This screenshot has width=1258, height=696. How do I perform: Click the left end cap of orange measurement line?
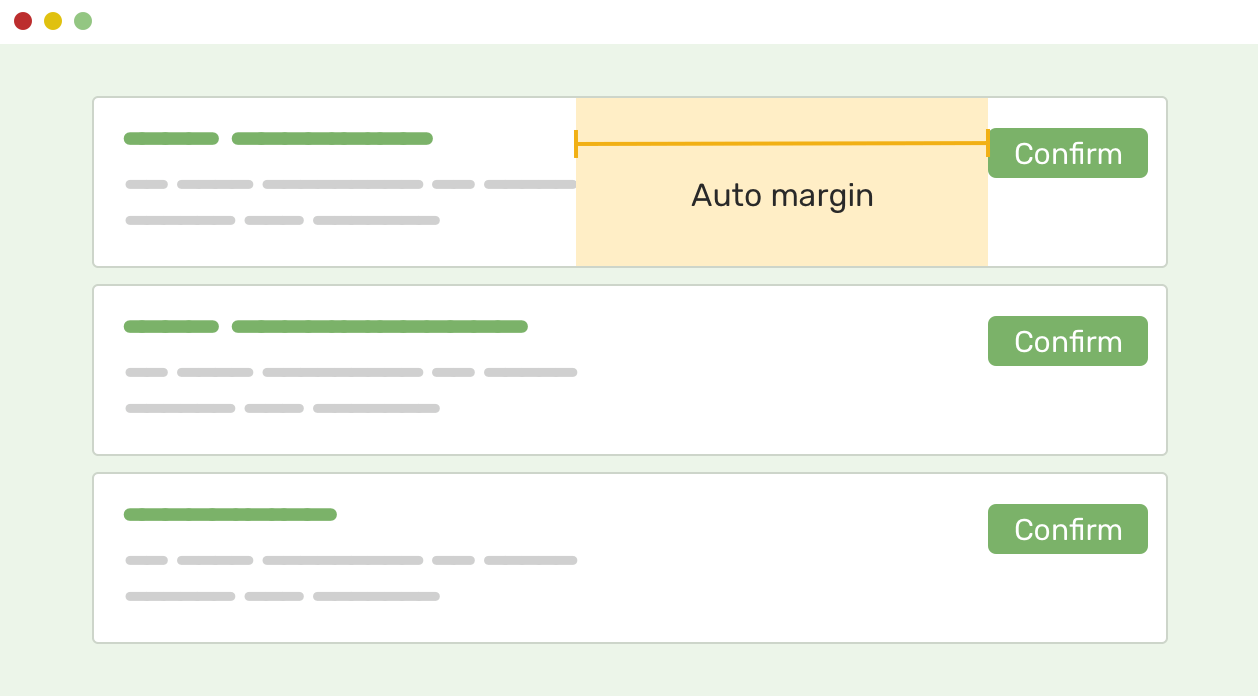(576, 144)
